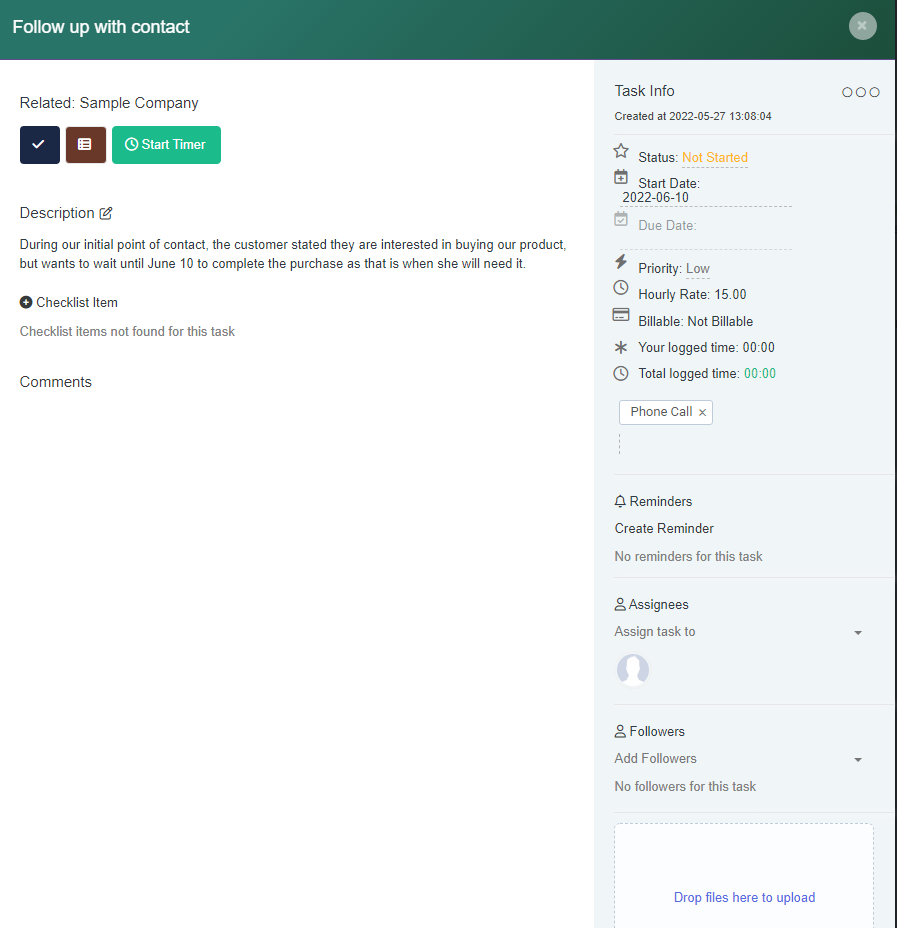Viewport: 897px width, 931px height.
Task: Mark task complete with checkmark button
Action: point(40,145)
